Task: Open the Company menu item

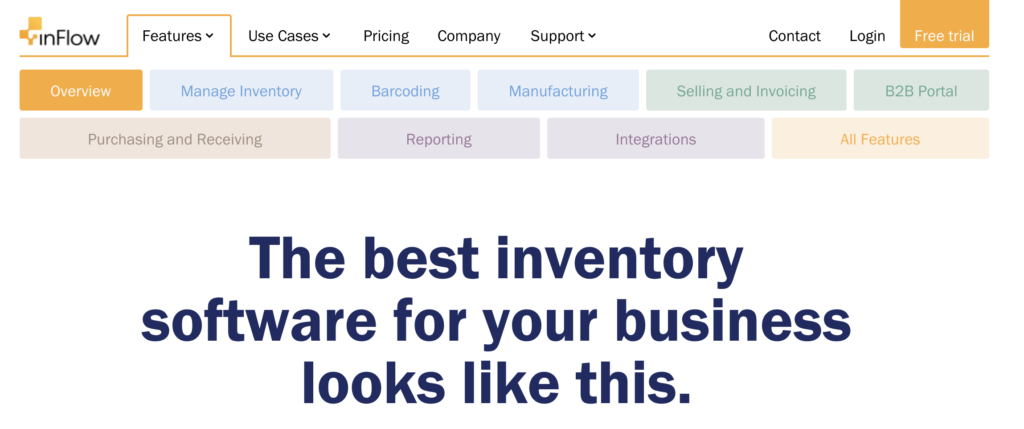Action: coord(469,36)
